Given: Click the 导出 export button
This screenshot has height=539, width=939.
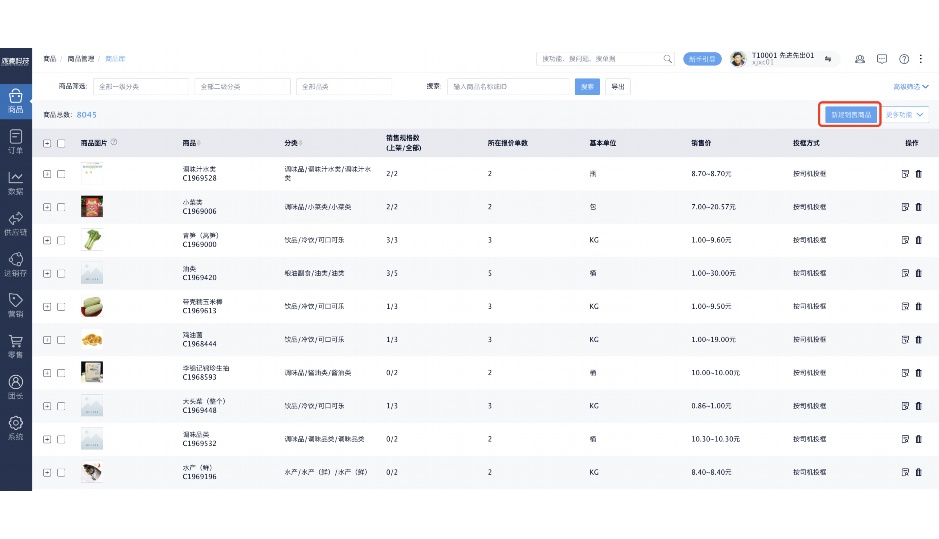Looking at the screenshot, I should 618,87.
